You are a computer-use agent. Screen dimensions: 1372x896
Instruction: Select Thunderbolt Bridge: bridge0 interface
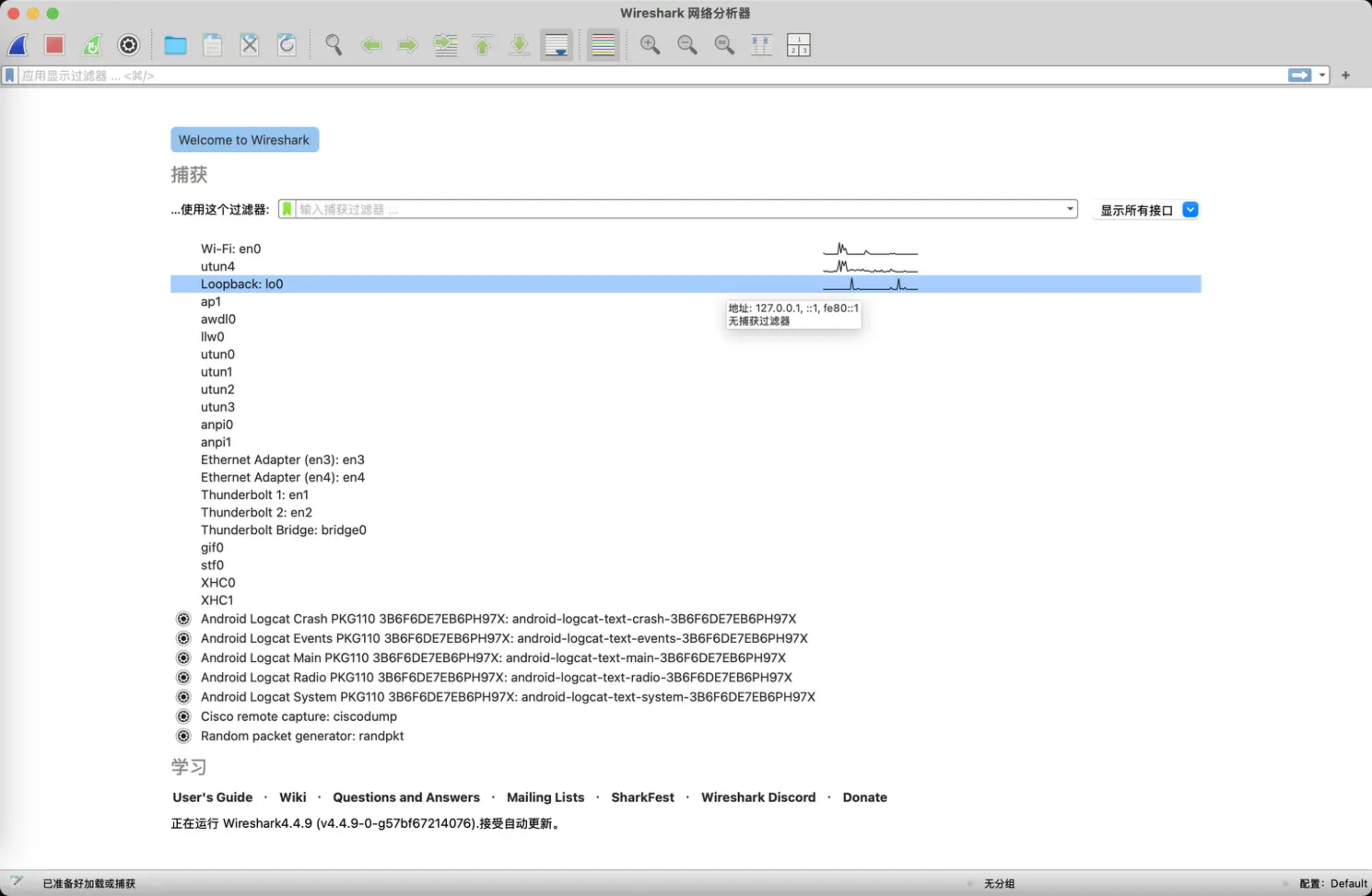click(x=686, y=530)
